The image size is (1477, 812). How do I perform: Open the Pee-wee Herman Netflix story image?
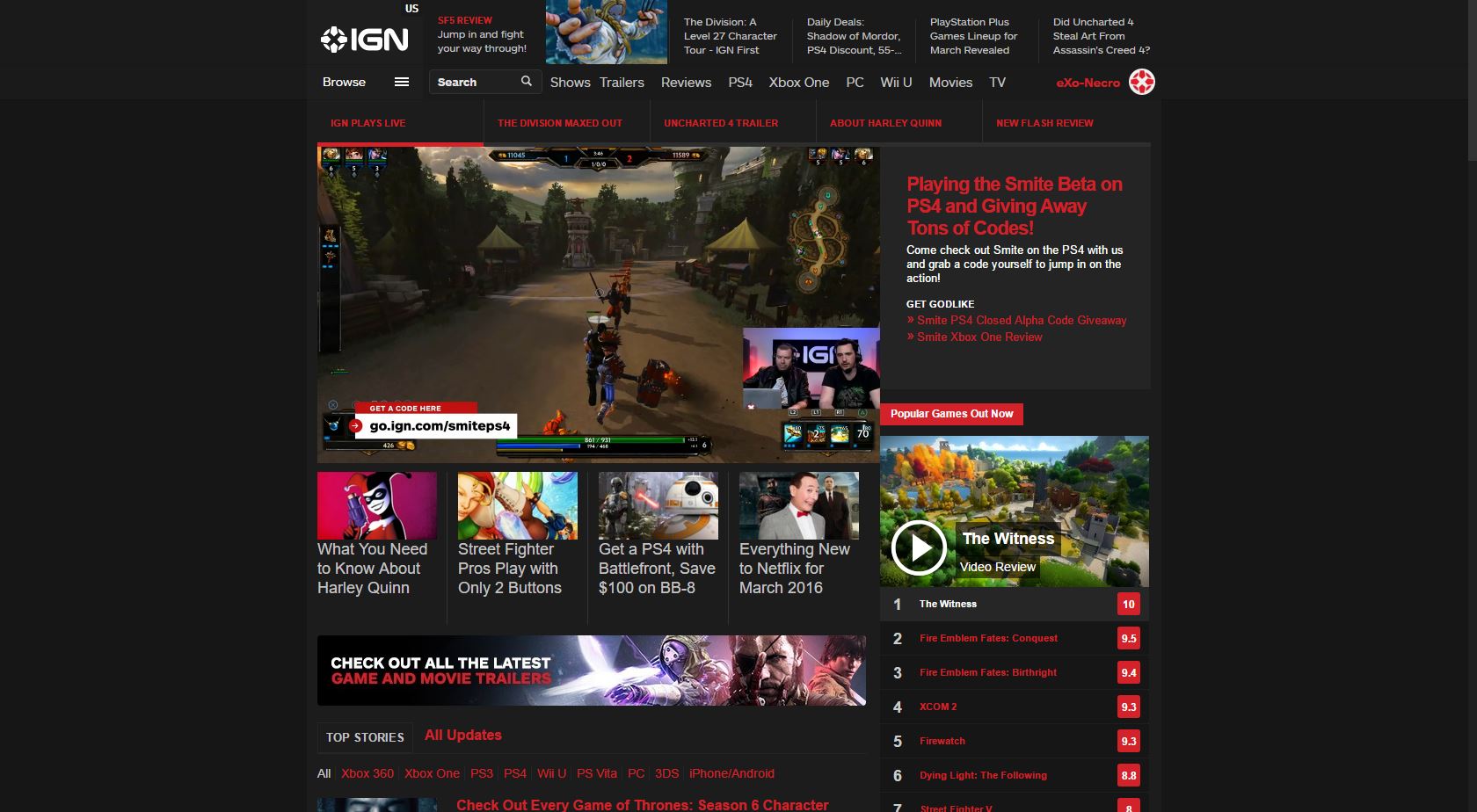pos(798,505)
